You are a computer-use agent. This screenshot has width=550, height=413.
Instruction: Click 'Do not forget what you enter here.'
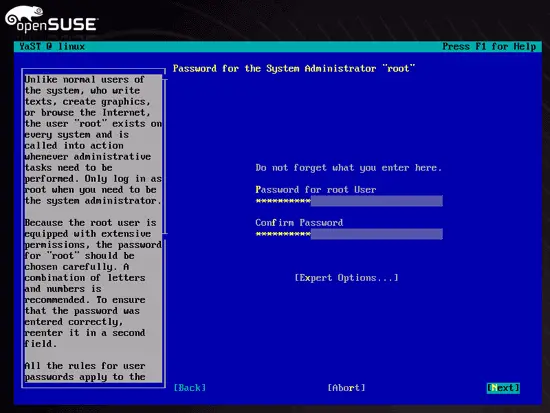pos(348,168)
